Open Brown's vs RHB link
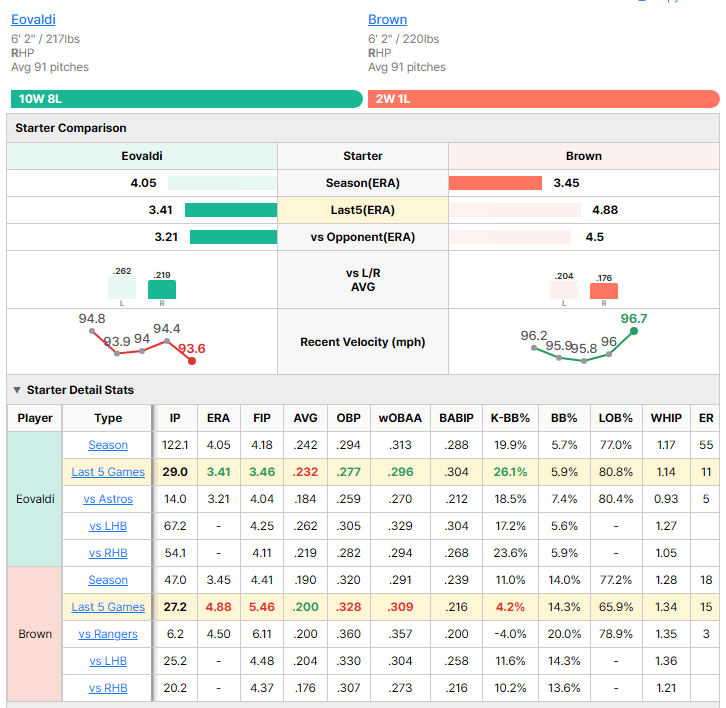Screen dimensions: 726x708 click(108, 688)
